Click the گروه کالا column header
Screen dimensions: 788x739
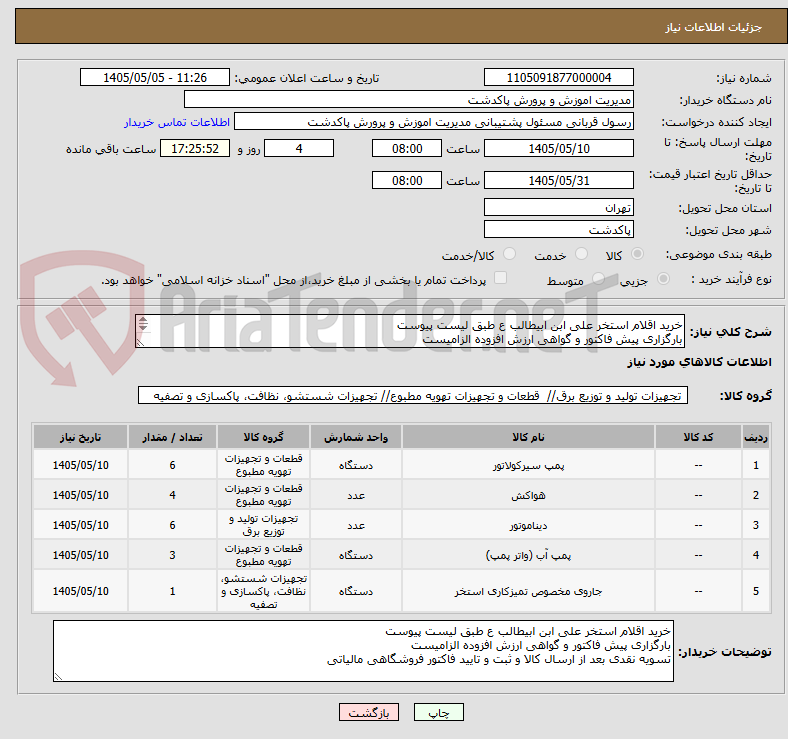click(x=263, y=437)
